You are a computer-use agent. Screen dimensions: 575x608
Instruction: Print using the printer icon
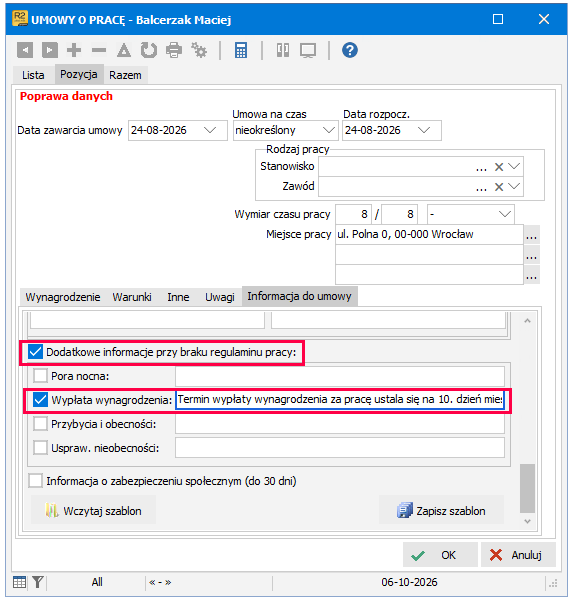pos(174,50)
